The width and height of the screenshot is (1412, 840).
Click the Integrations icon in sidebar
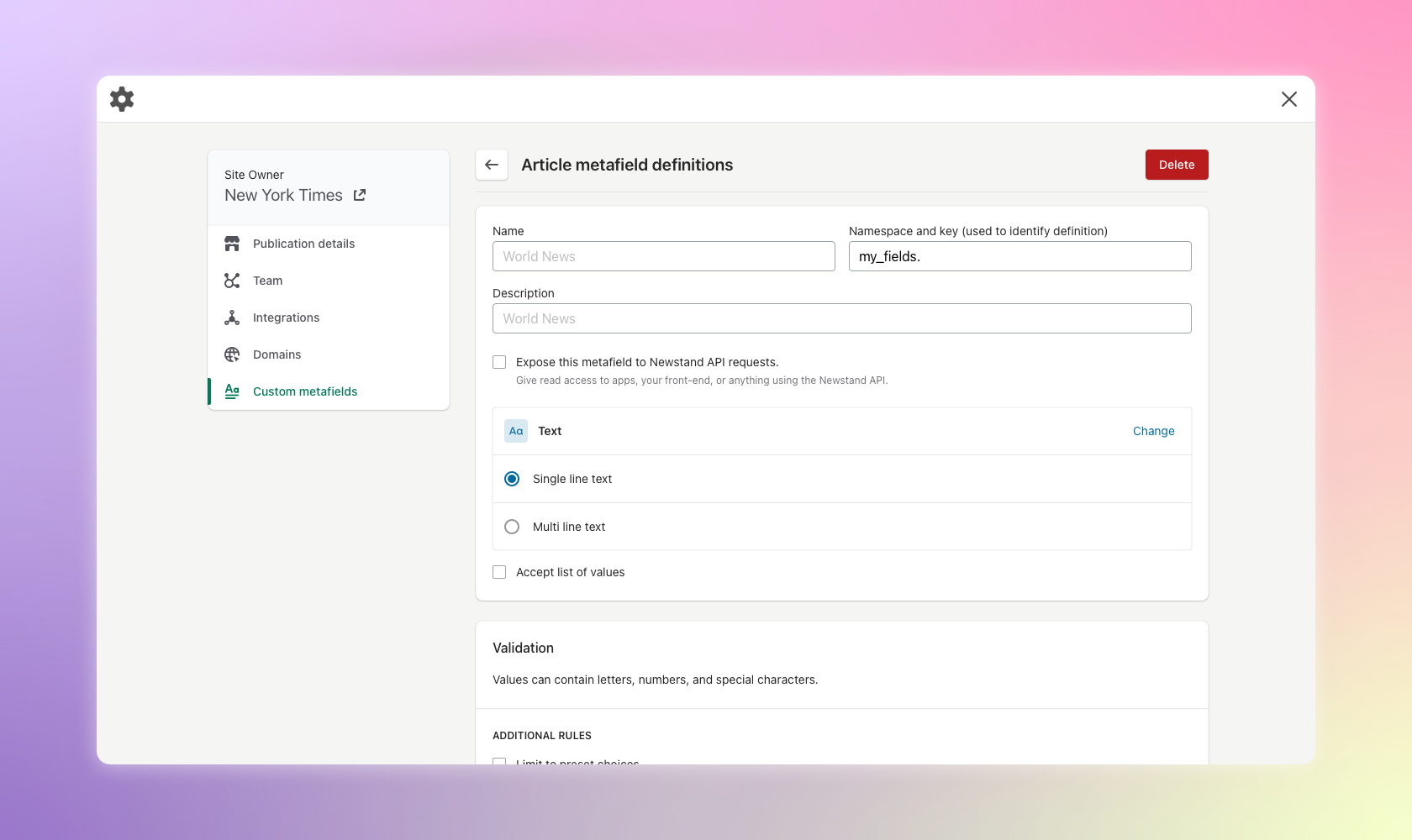pyautogui.click(x=232, y=318)
